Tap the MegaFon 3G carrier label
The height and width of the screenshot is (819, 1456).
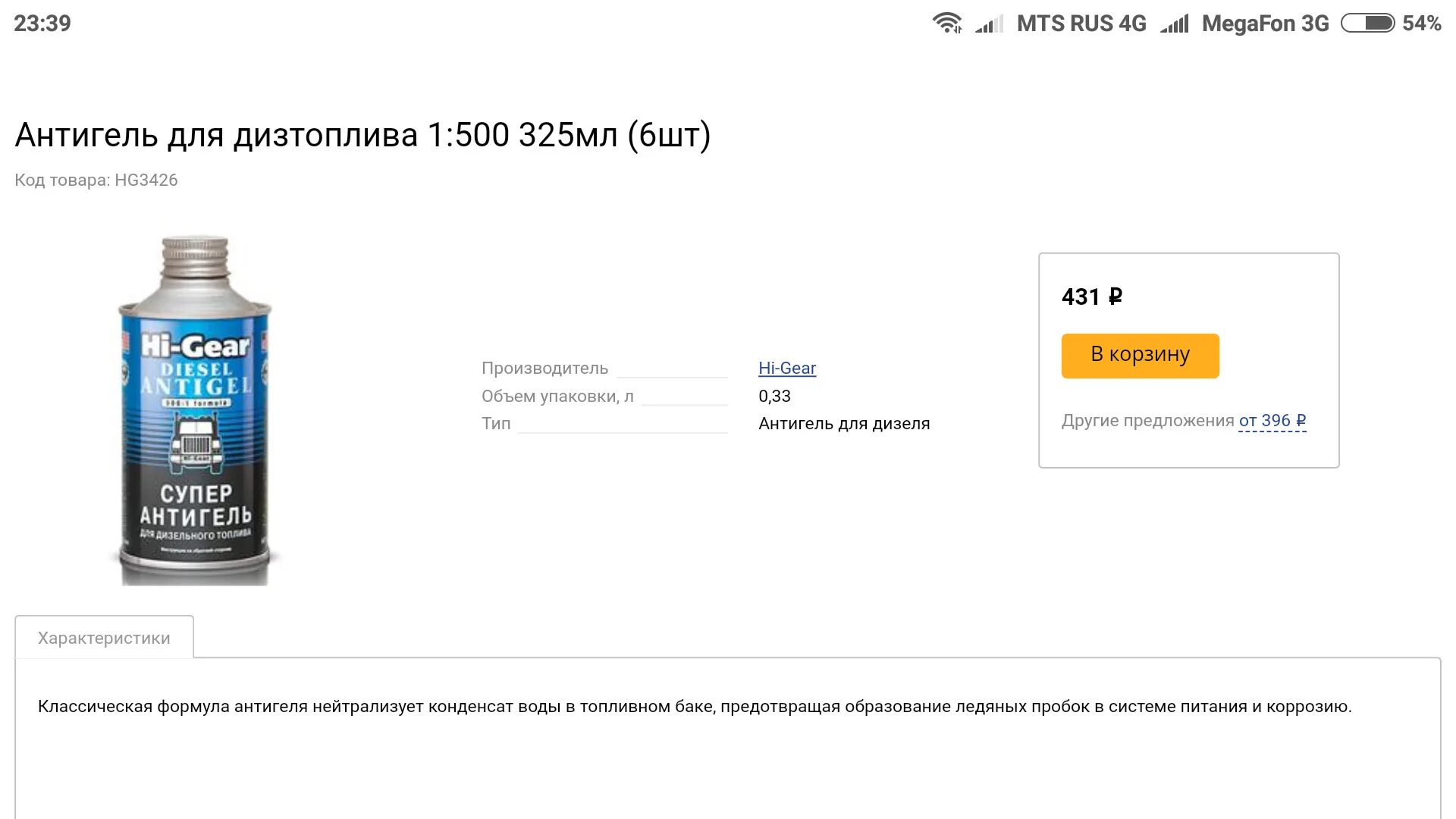point(1265,24)
